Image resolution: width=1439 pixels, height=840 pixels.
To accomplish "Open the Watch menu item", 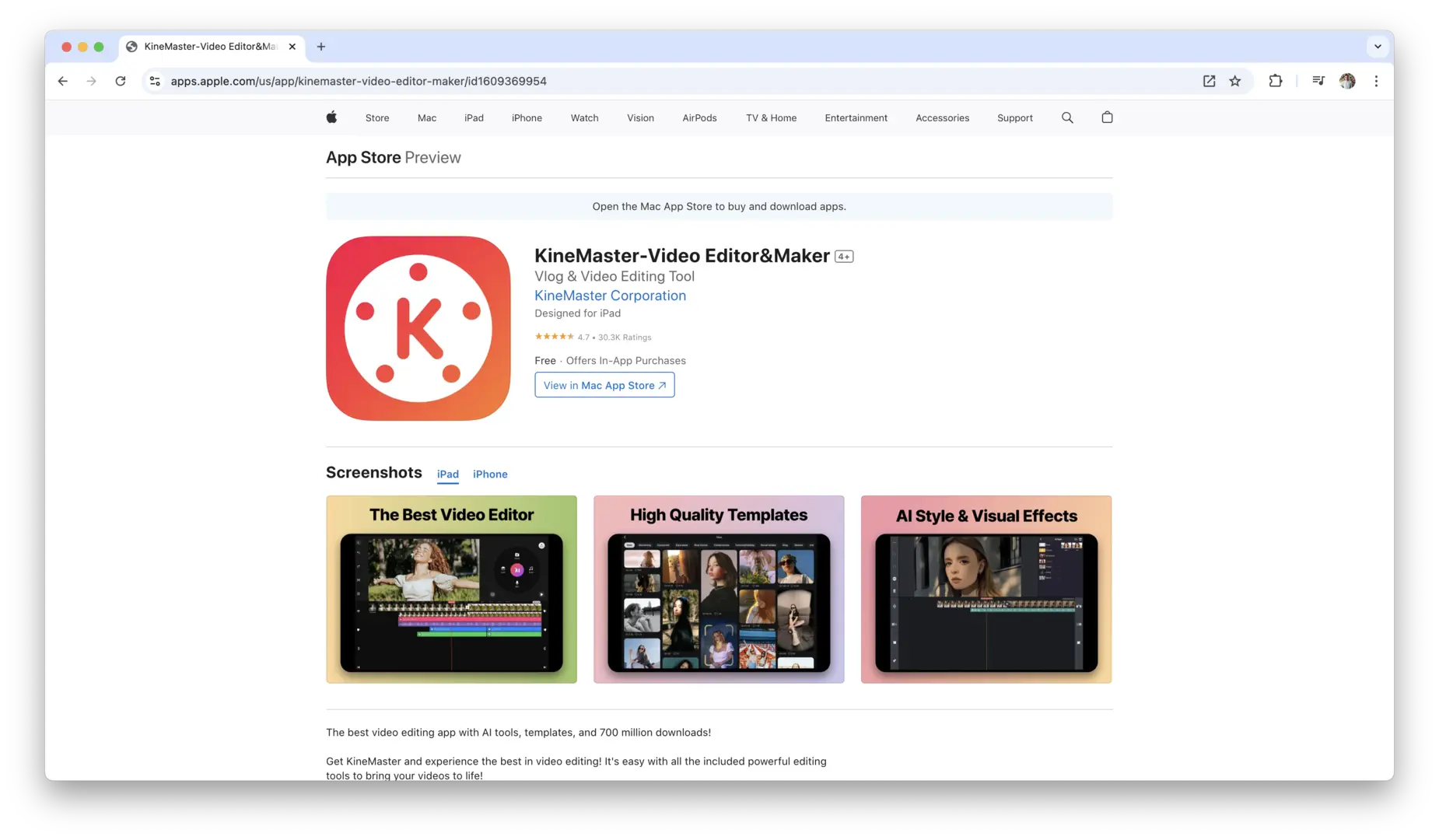I will point(584,118).
